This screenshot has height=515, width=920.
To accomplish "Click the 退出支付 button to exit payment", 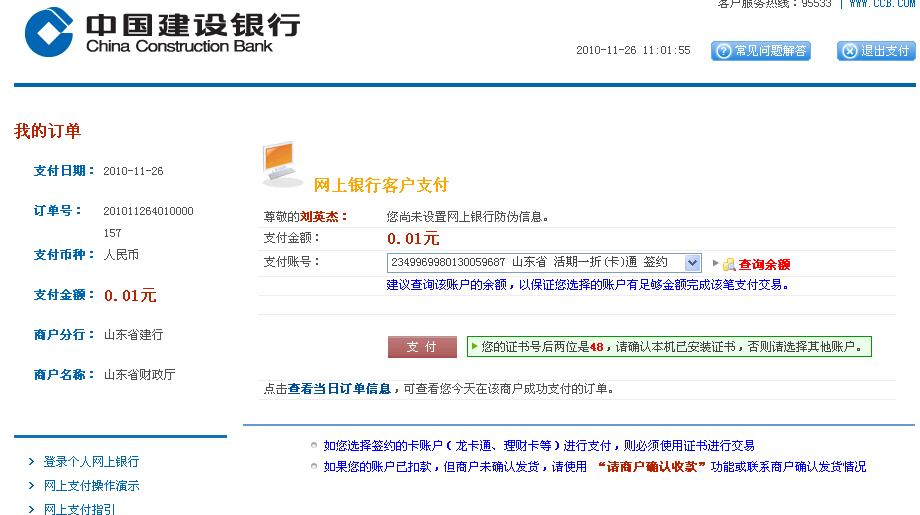I will coord(876,51).
